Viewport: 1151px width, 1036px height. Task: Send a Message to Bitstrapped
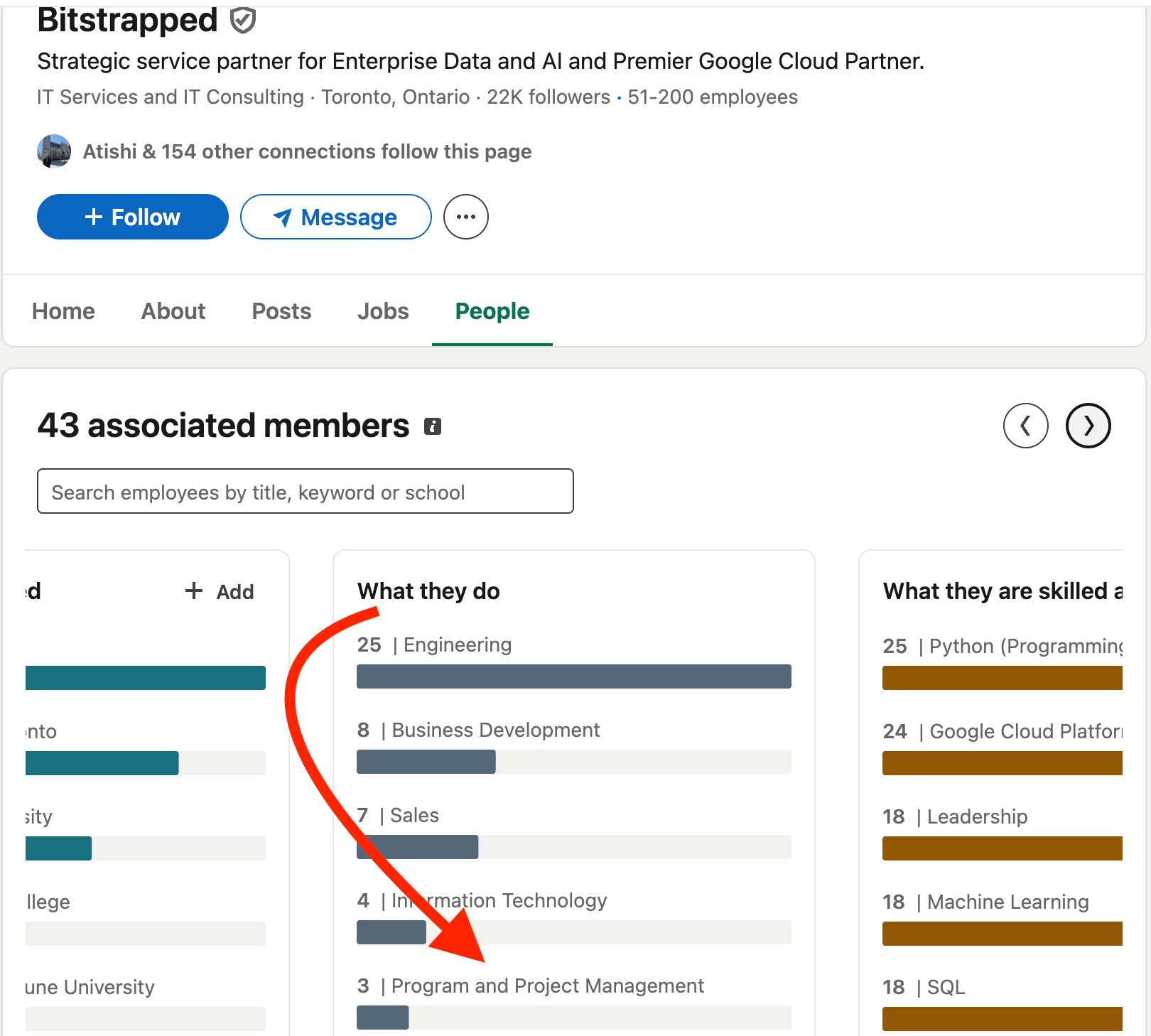point(335,217)
